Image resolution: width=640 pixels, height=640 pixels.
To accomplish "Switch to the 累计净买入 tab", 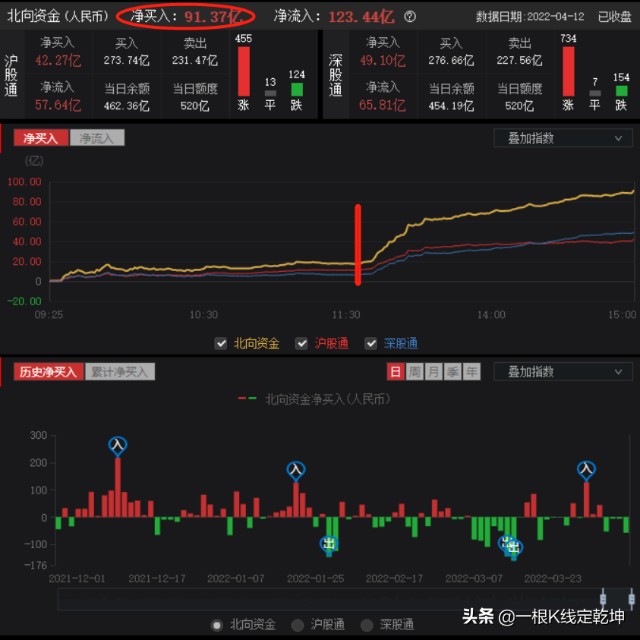I will click(120, 371).
